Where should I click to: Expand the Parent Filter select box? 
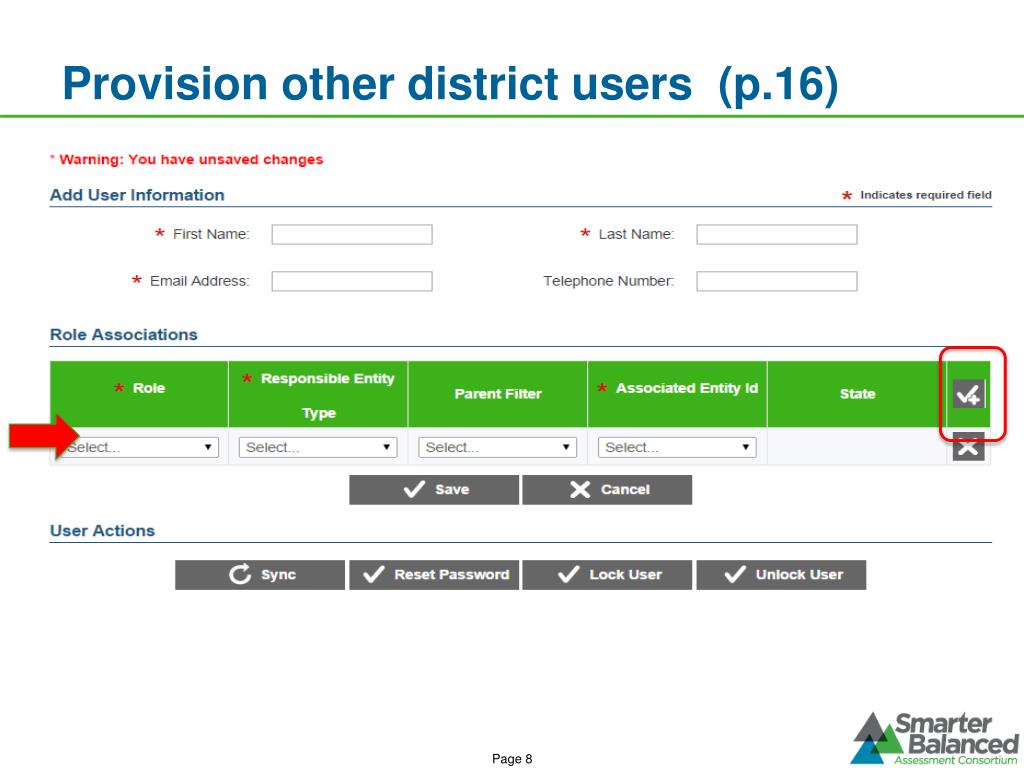(498, 447)
